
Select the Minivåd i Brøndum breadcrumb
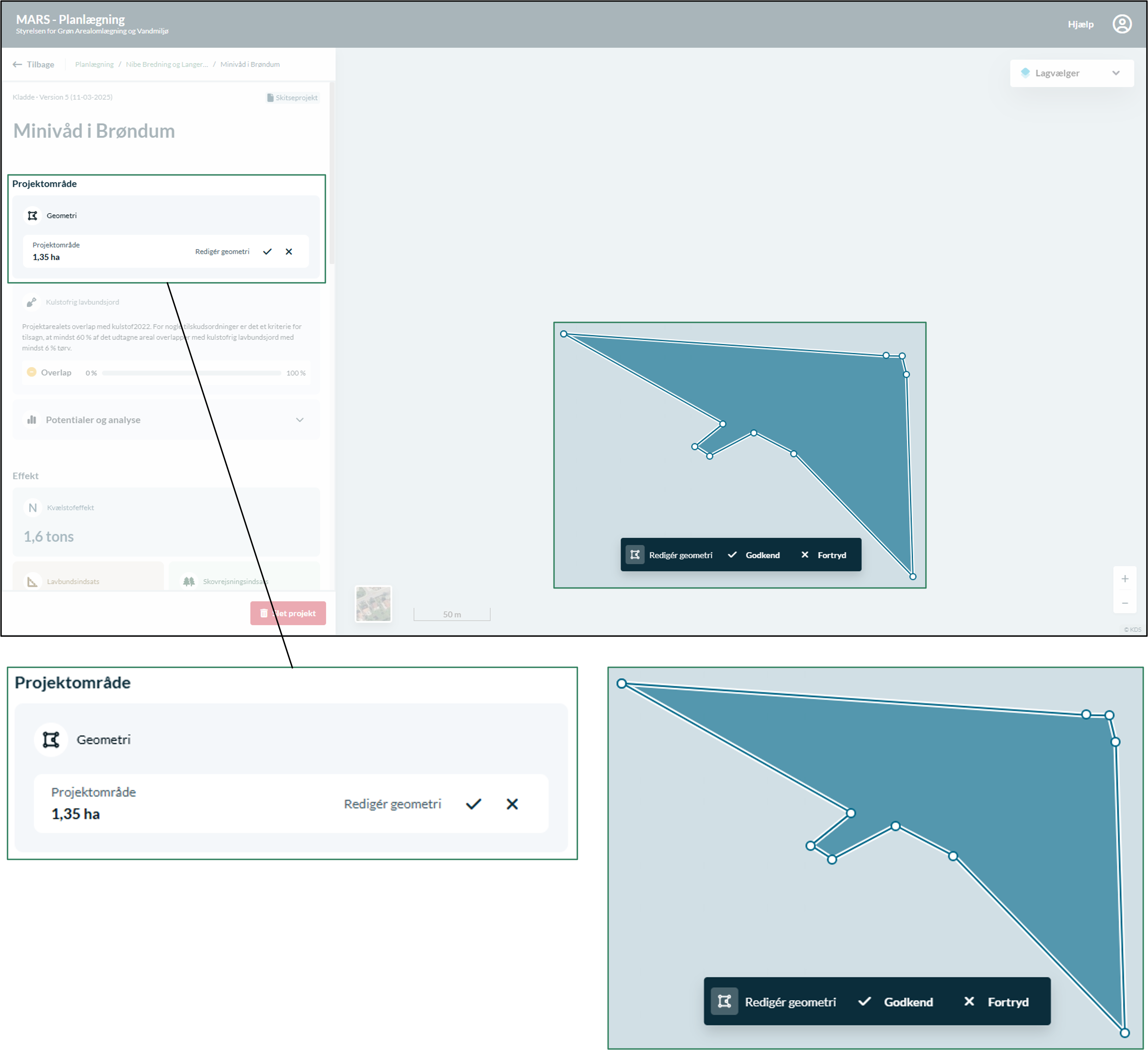(250, 64)
